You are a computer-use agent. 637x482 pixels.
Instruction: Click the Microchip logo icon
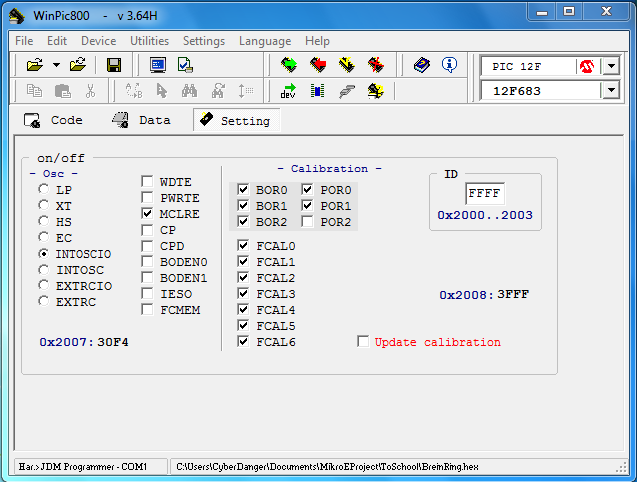pyautogui.click(x=587, y=66)
